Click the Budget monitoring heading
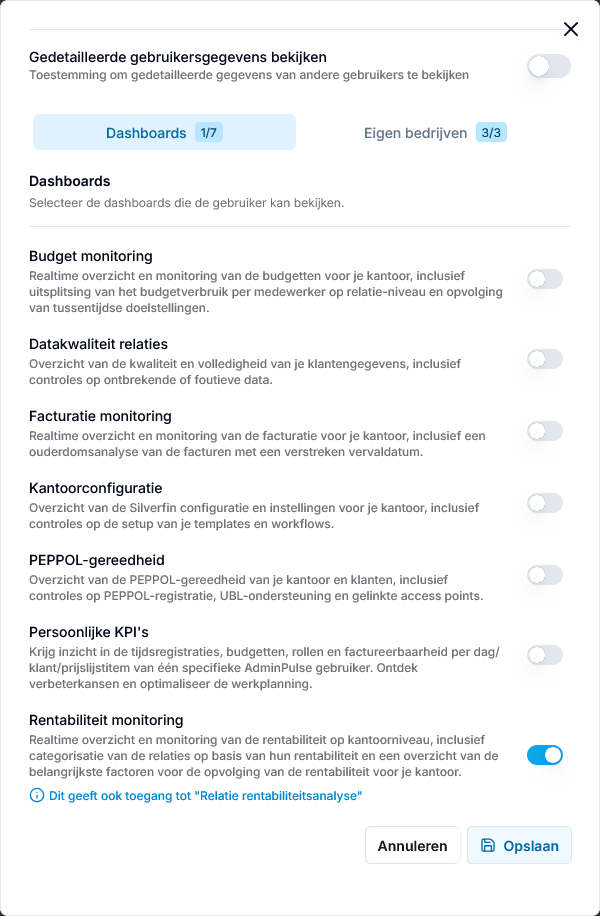Screen dimensions: 600x916 pos(91,256)
